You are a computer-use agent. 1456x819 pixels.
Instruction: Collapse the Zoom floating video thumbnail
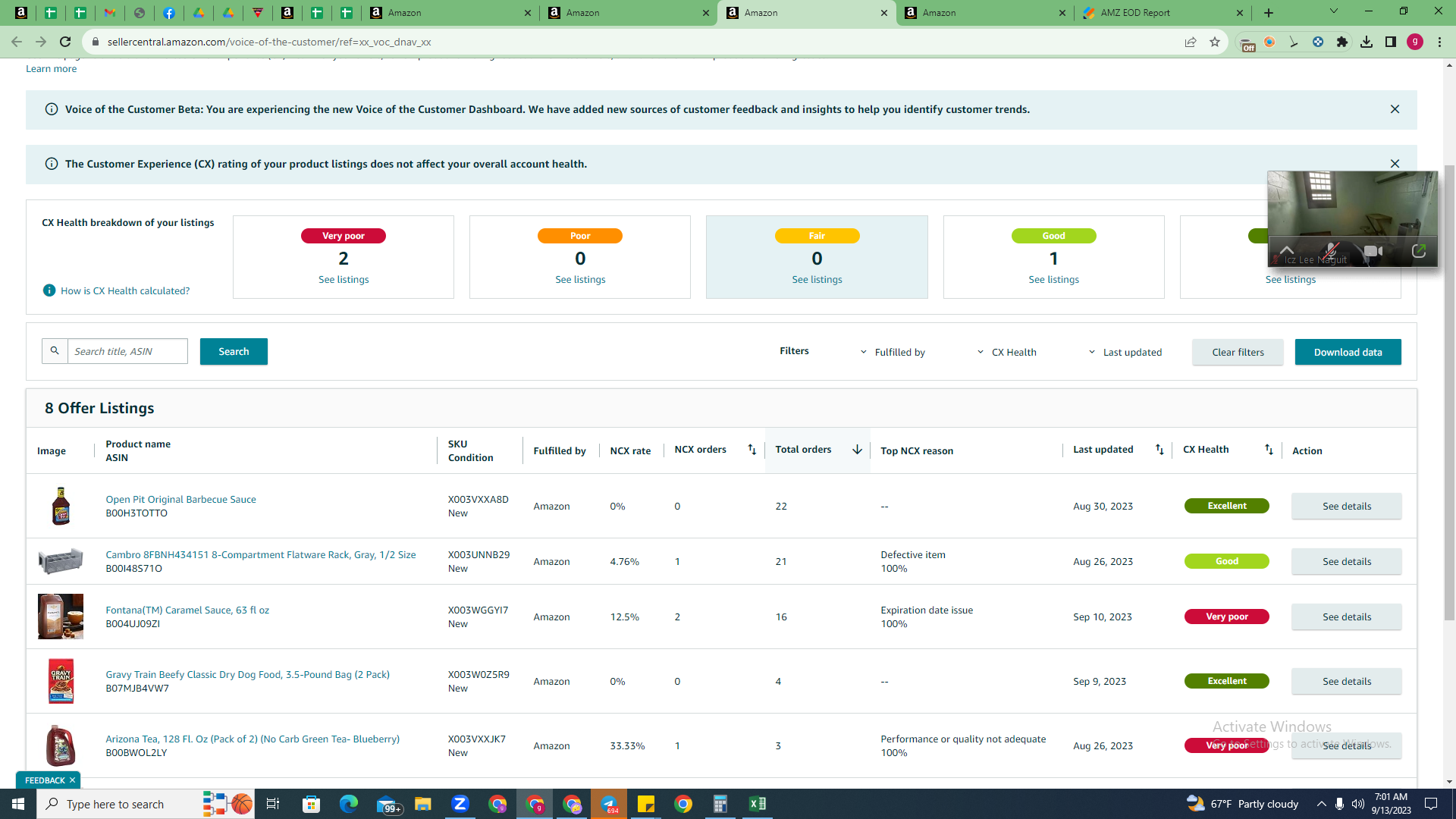click(x=1287, y=250)
